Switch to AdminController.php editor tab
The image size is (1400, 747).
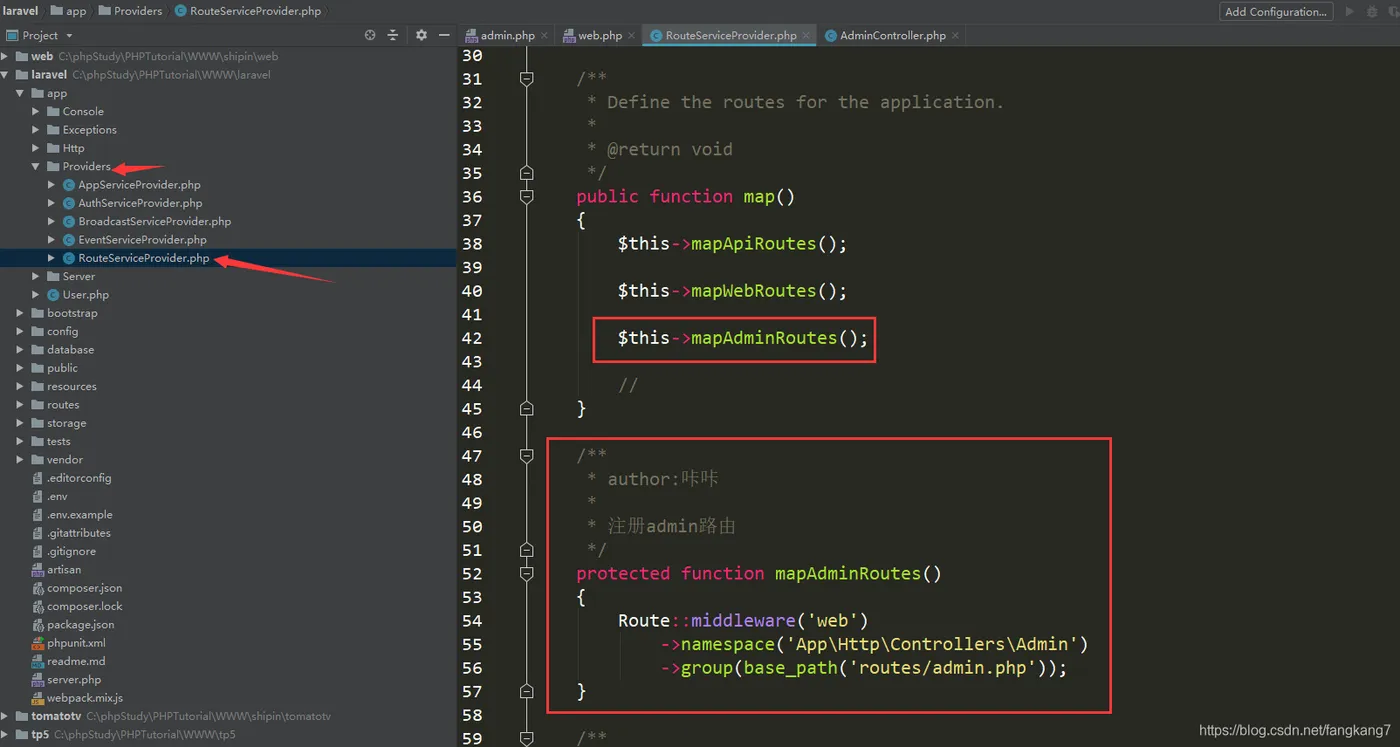(893, 35)
